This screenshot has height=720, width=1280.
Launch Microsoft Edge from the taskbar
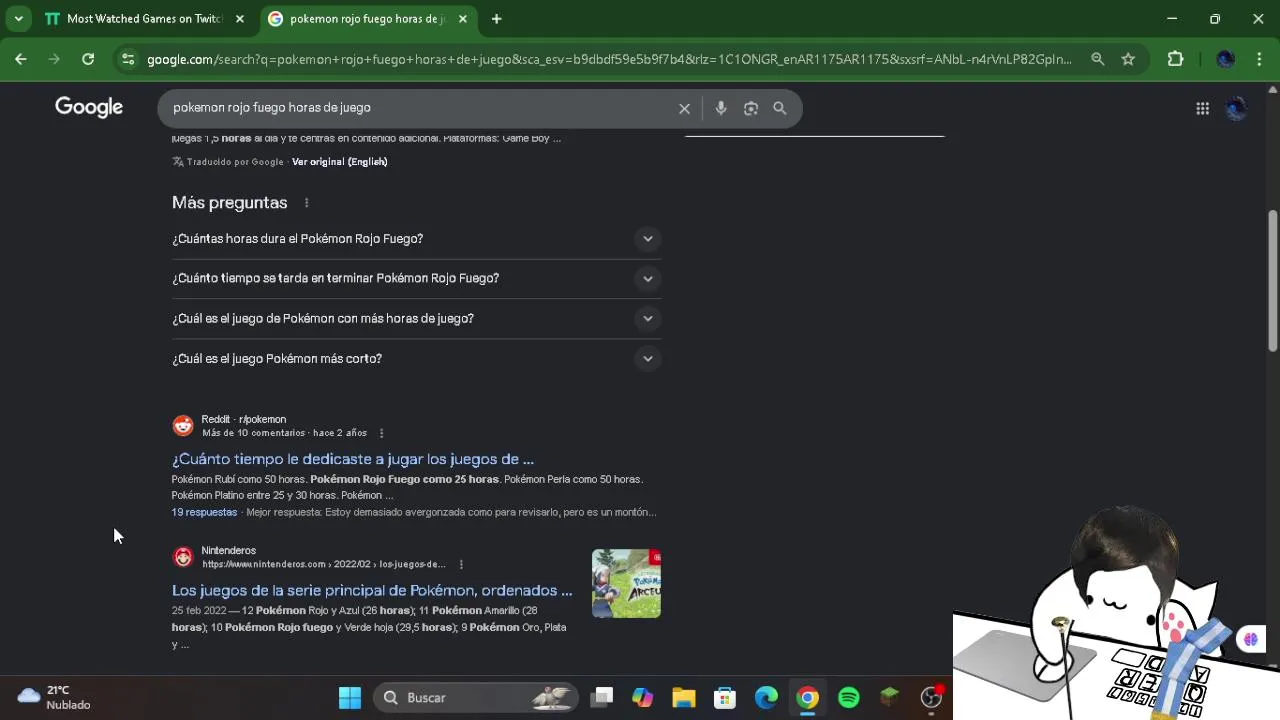click(766, 698)
